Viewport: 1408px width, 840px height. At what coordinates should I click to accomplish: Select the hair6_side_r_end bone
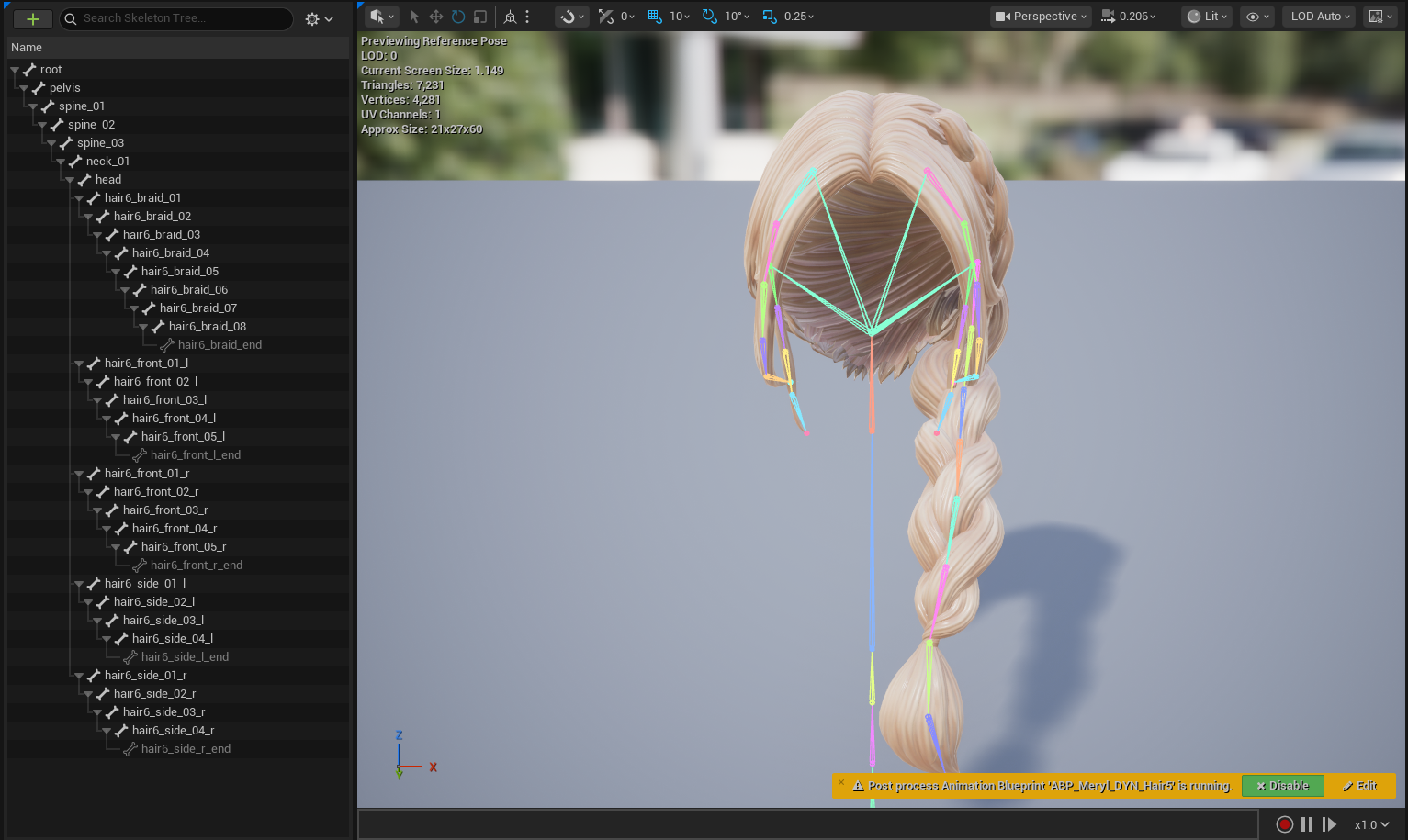(x=186, y=749)
